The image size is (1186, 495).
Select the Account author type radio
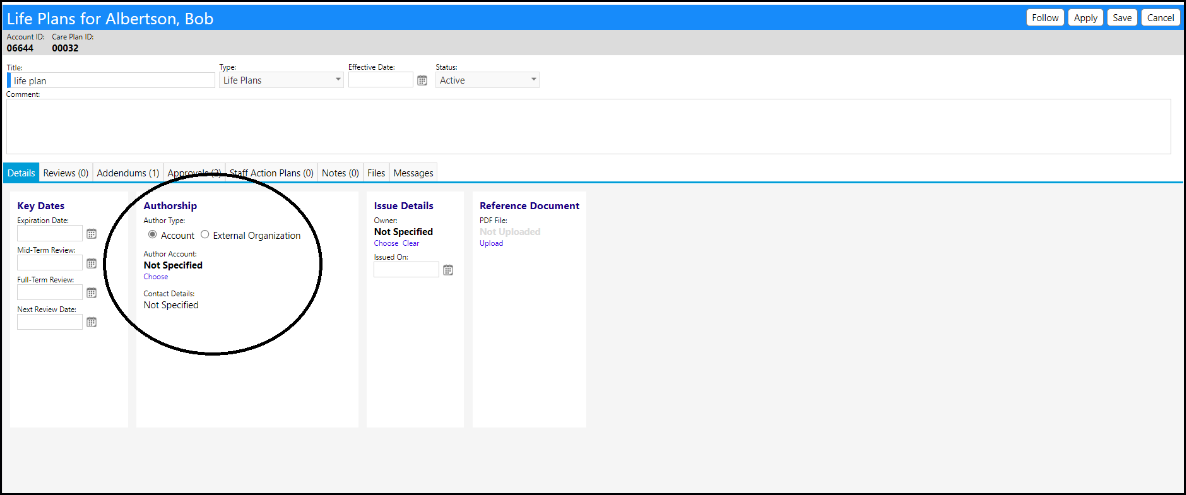153,235
